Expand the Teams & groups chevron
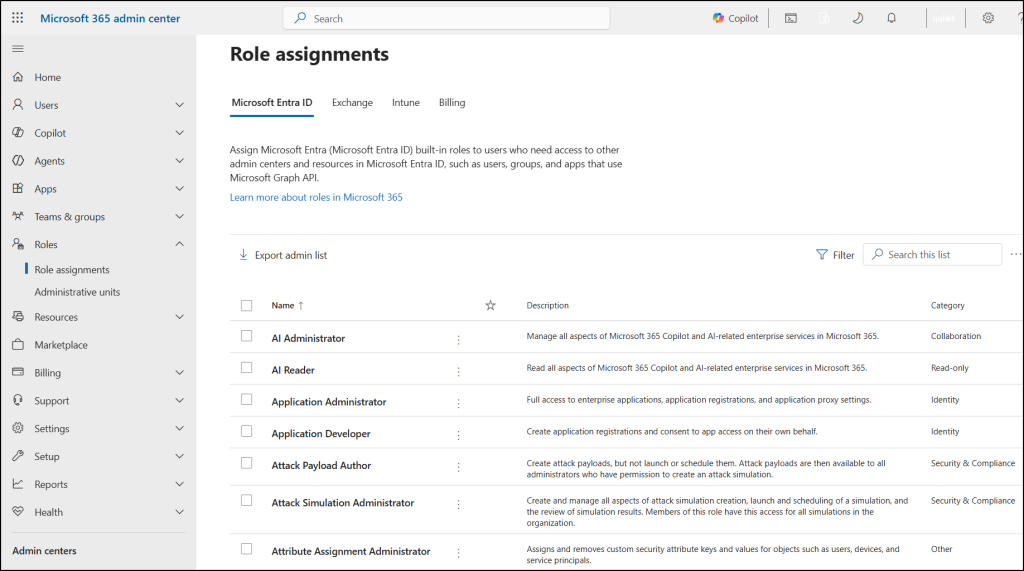Screen dimensions: 1024x571 point(180,216)
